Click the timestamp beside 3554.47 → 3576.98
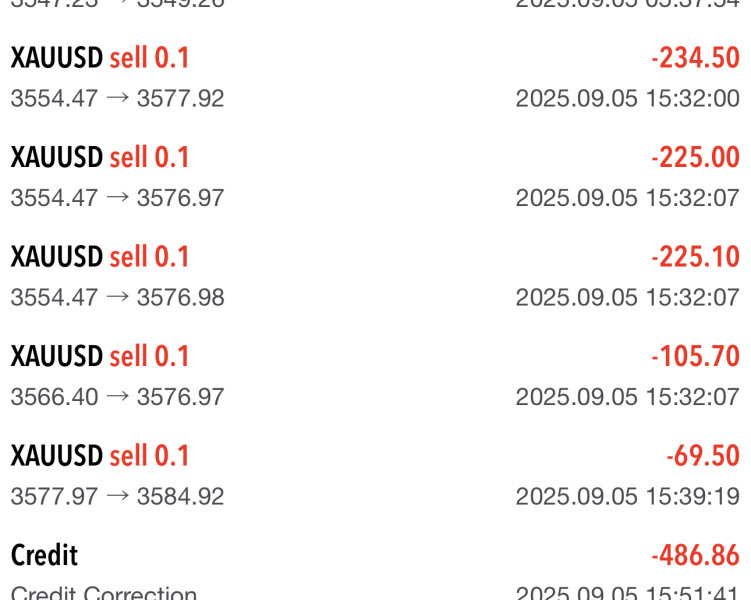This screenshot has height=600, width=751. click(627, 297)
